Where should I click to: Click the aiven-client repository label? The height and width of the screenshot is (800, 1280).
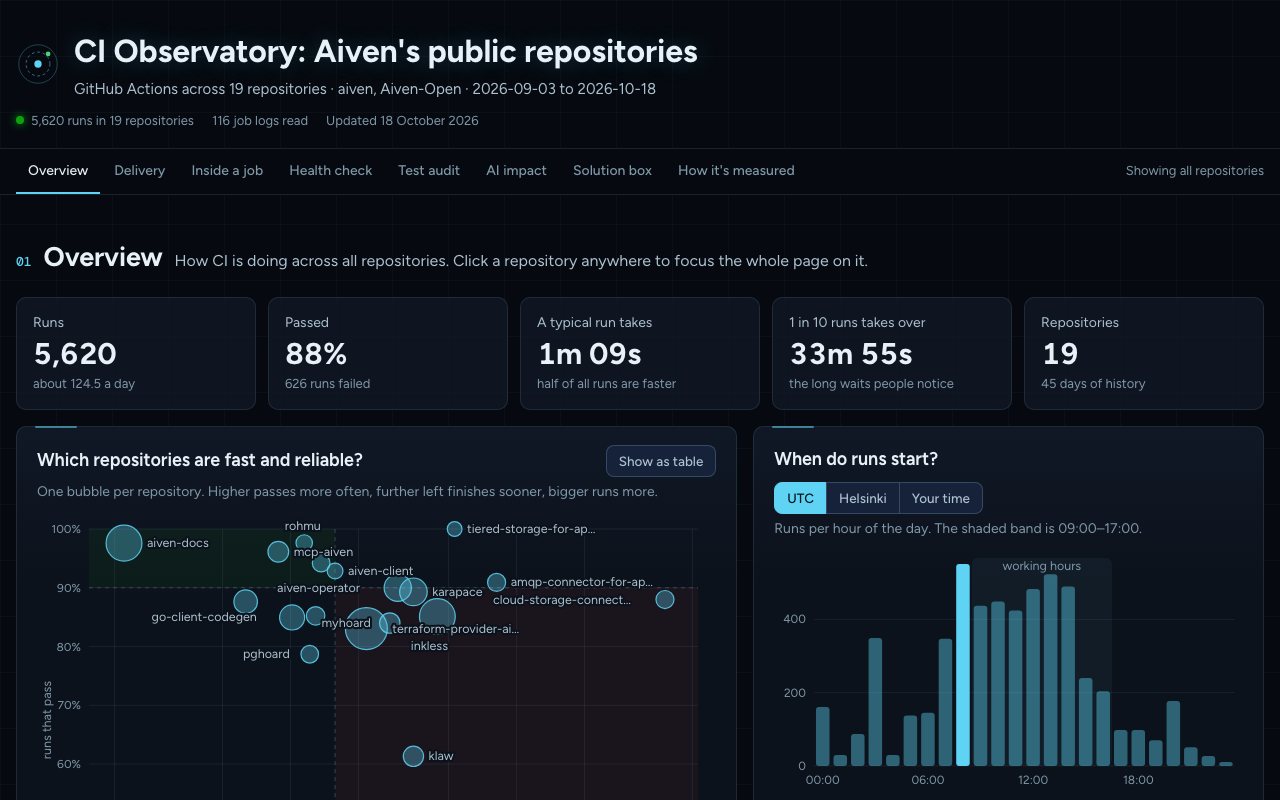[x=380, y=571]
